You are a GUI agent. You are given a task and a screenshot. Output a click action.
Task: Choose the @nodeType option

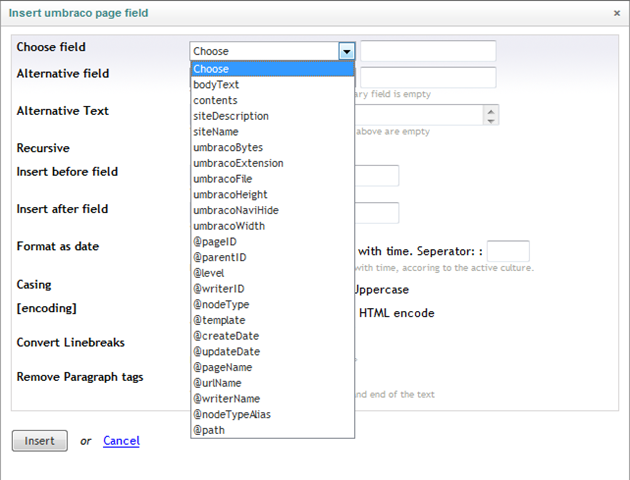272,304
